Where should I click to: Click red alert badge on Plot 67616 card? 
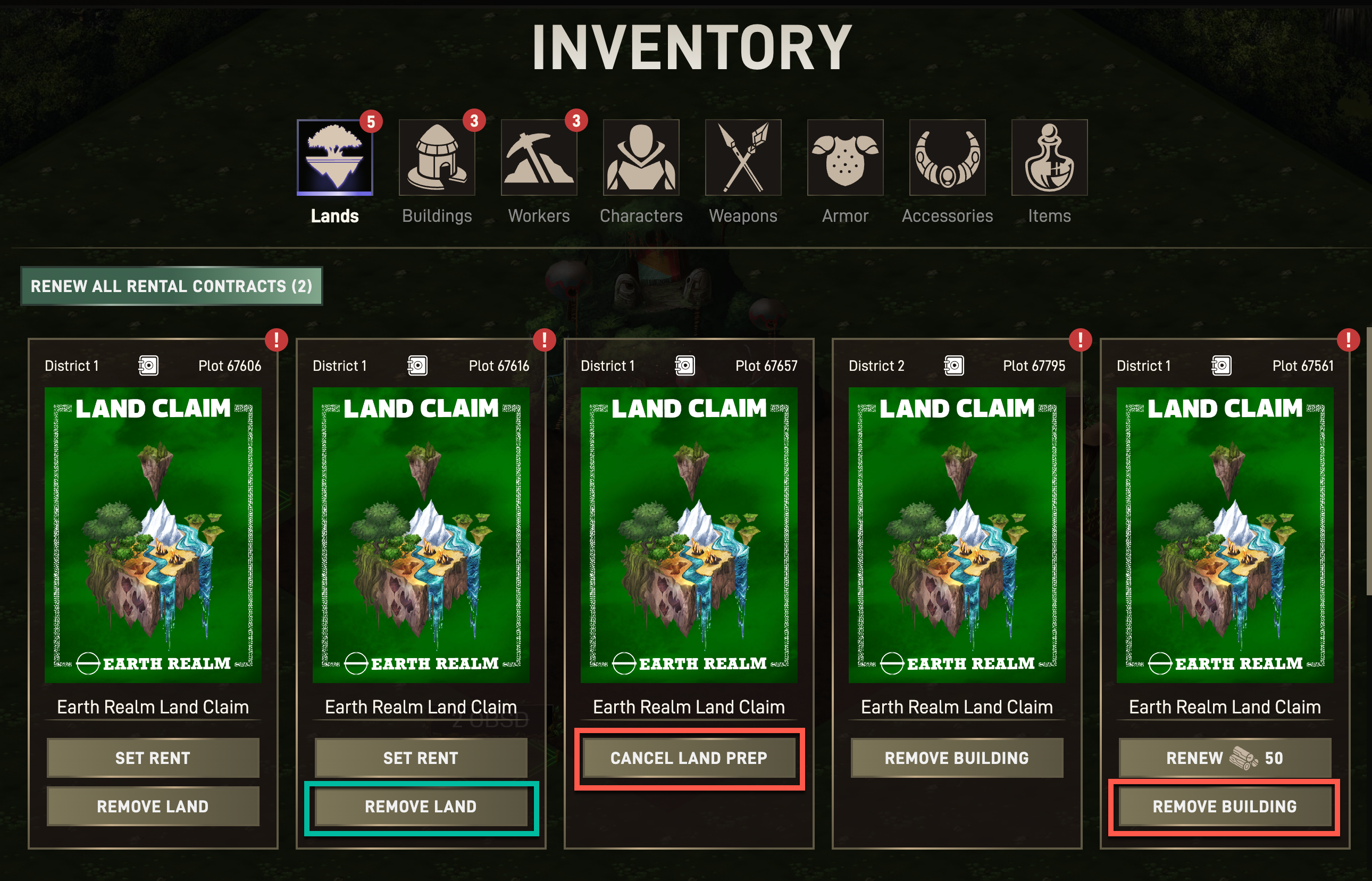click(x=543, y=340)
